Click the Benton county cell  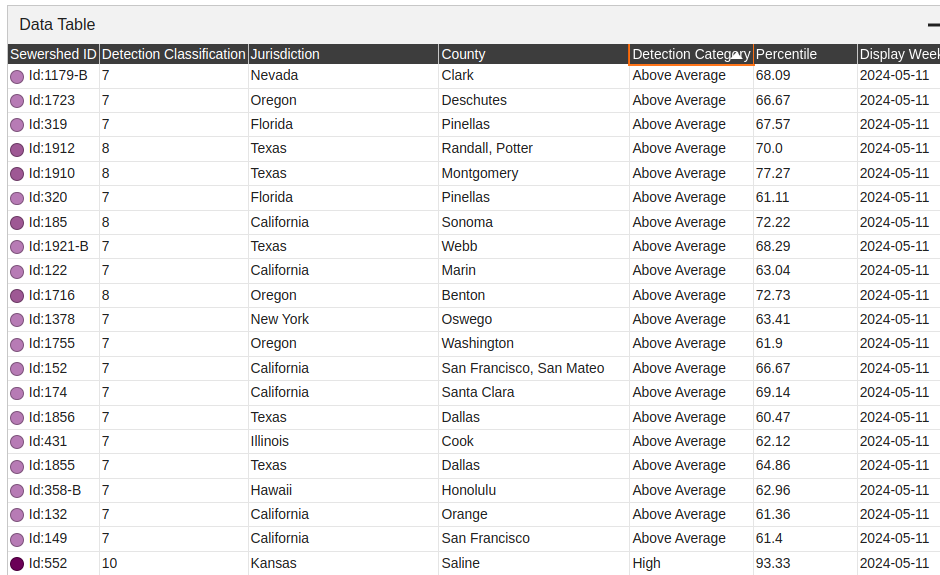(534, 296)
